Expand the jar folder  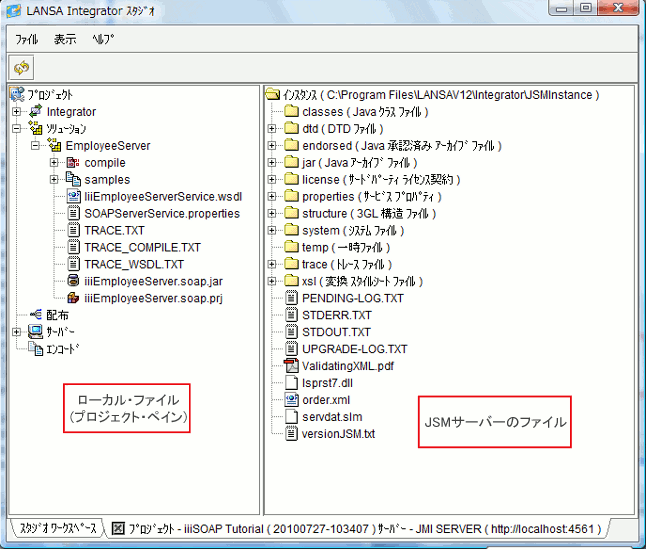(x=272, y=163)
